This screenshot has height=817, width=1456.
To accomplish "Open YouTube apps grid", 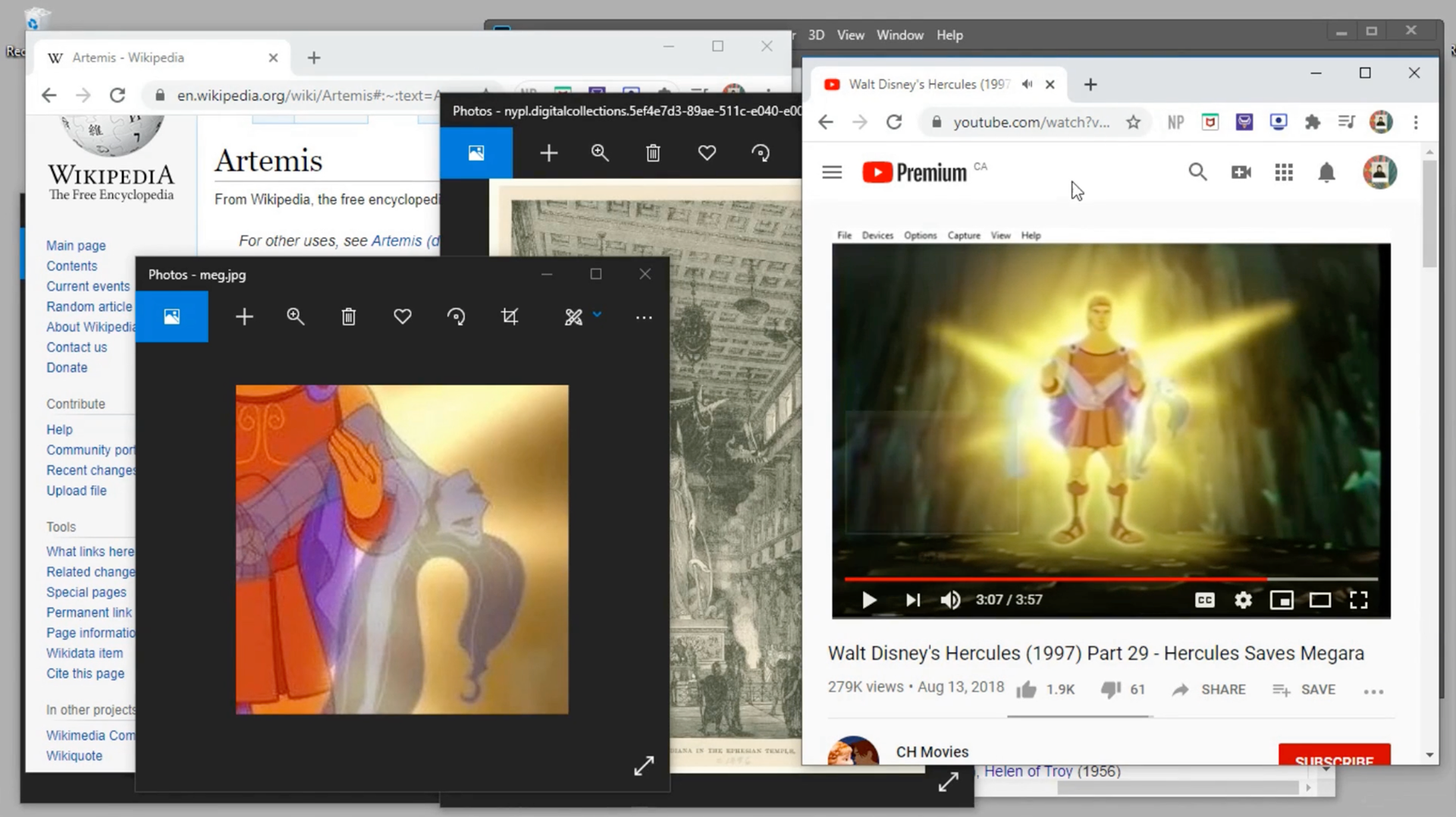I will [x=1284, y=173].
